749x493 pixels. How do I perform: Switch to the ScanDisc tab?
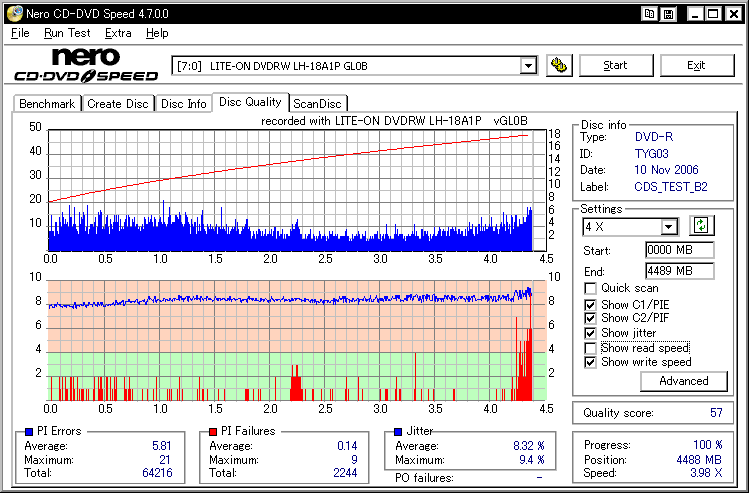(317, 104)
